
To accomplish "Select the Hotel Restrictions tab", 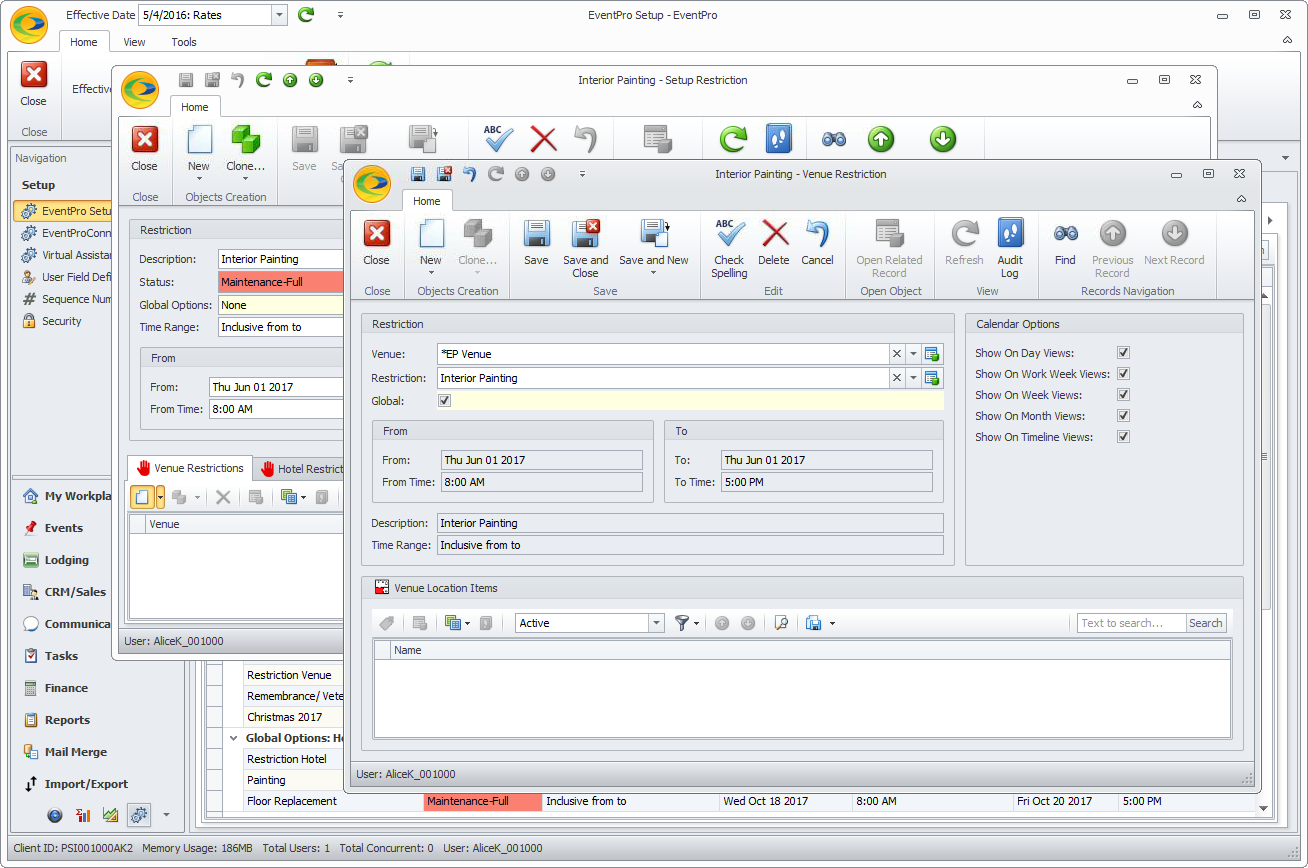I will pos(300,468).
